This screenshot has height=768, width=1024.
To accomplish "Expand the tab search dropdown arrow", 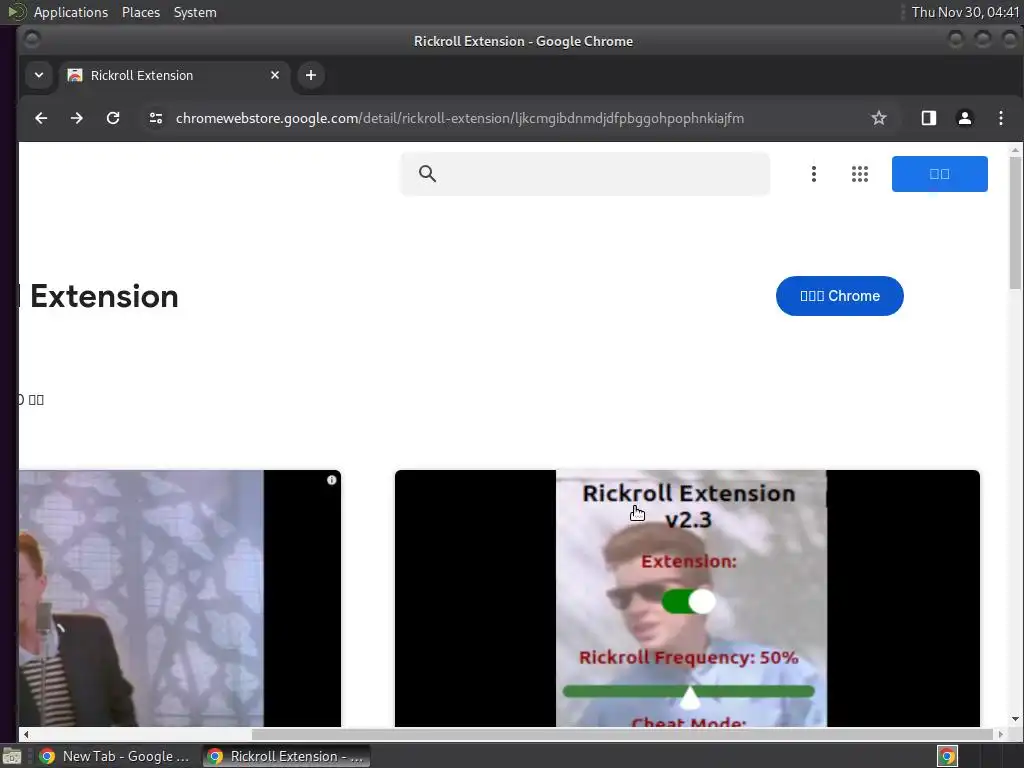I will tap(39, 75).
